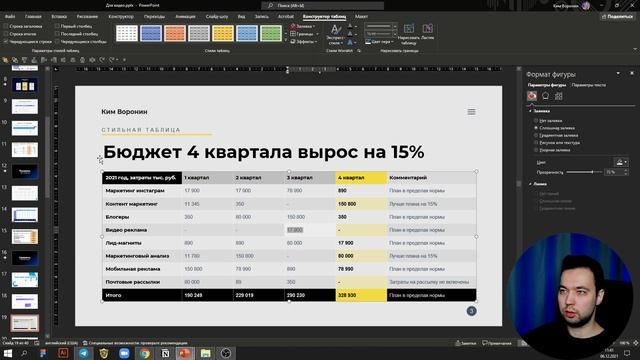This screenshot has height=360, width=640.
Task: Click the hamburger menu icon on slide
Action: pyautogui.click(x=471, y=112)
